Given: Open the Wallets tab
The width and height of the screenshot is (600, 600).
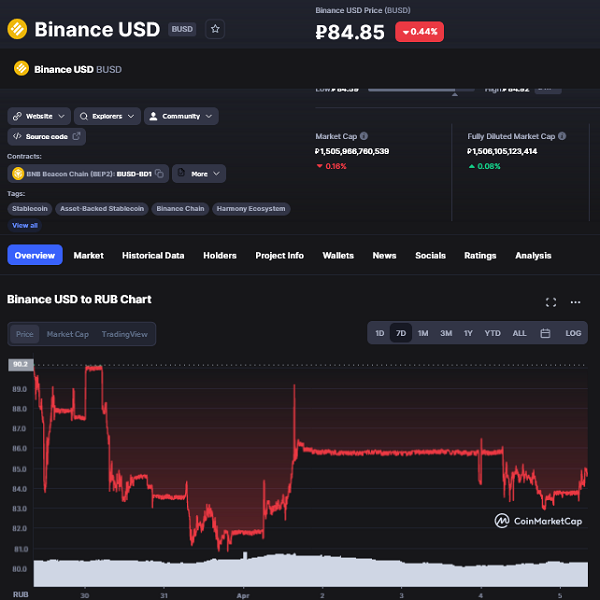Looking at the screenshot, I should 338,255.
